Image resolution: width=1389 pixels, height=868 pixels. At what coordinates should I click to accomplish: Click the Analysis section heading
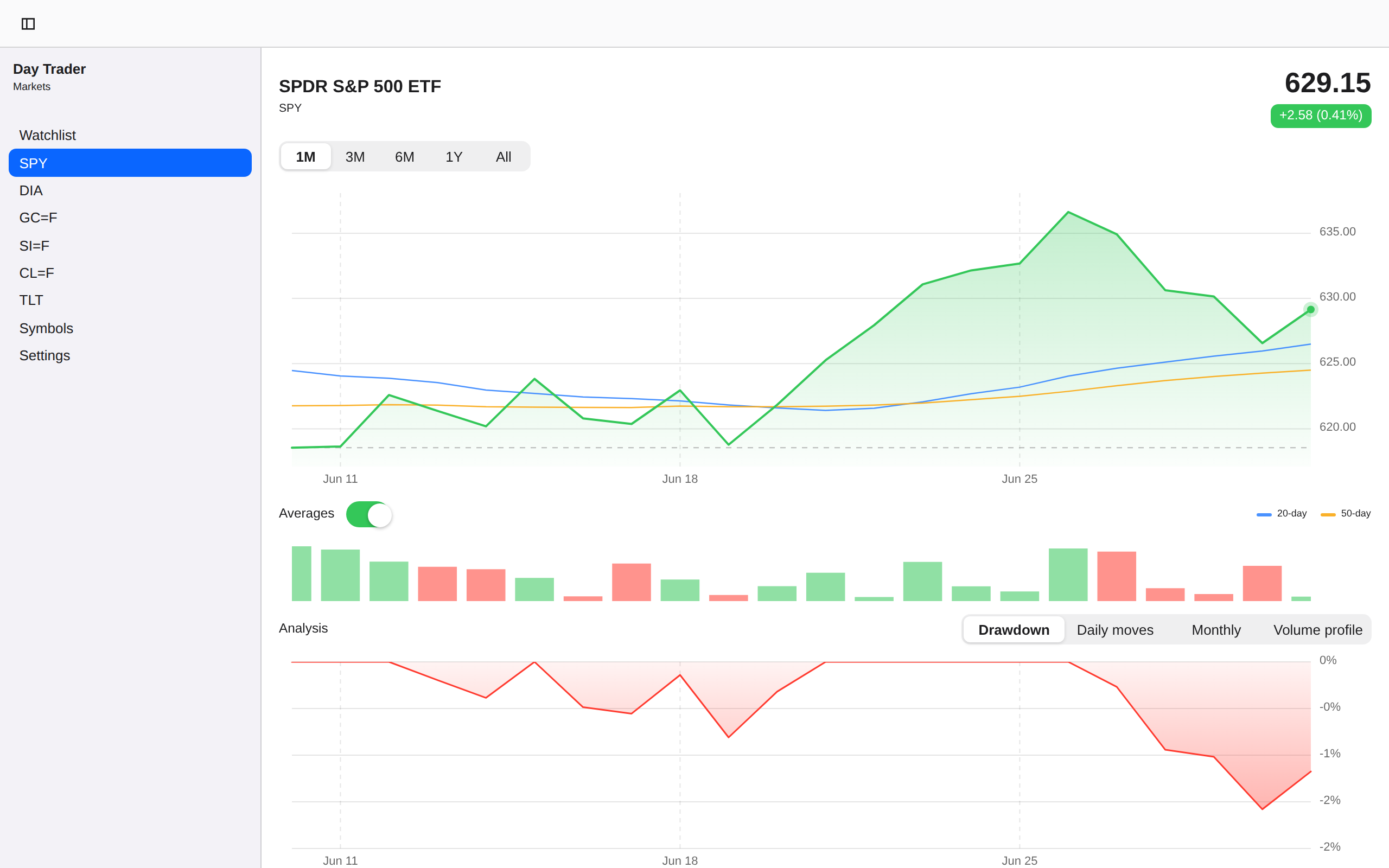pos(303,629)
